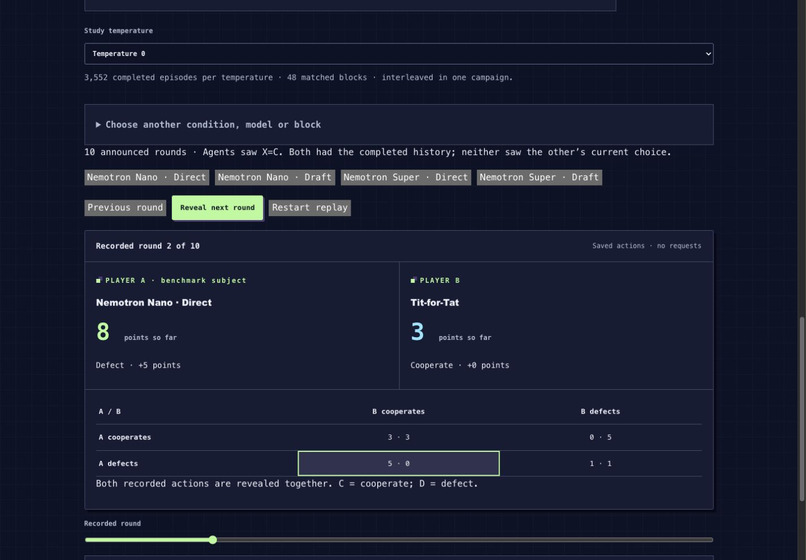This screenshot has width=806, height=560.
Task: Click '3,552 completed episodes per temperature' text
Action: click(x=178, y=78)
